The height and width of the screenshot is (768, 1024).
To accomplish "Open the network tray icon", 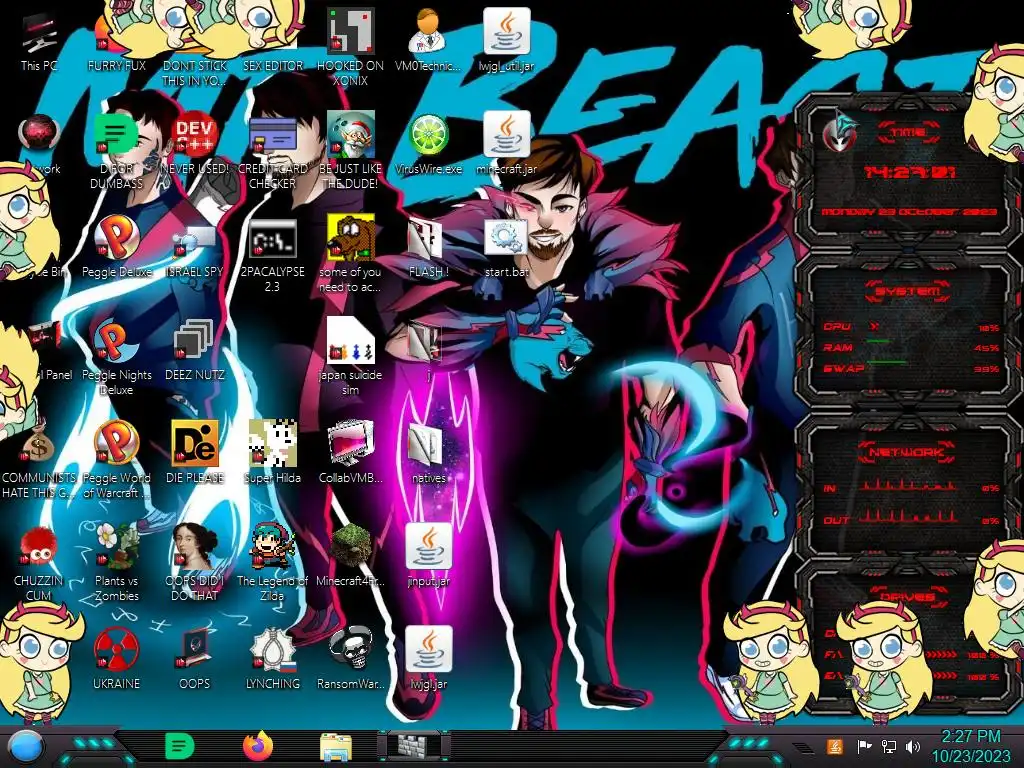I will (x=889, y=746).
